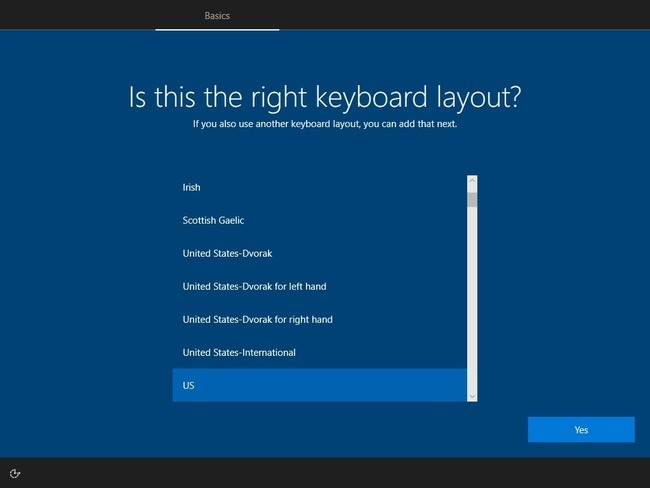The image size is (650, 488).
Task: Click the white underline beneath Basics
Action: click(x=217, y=29)
